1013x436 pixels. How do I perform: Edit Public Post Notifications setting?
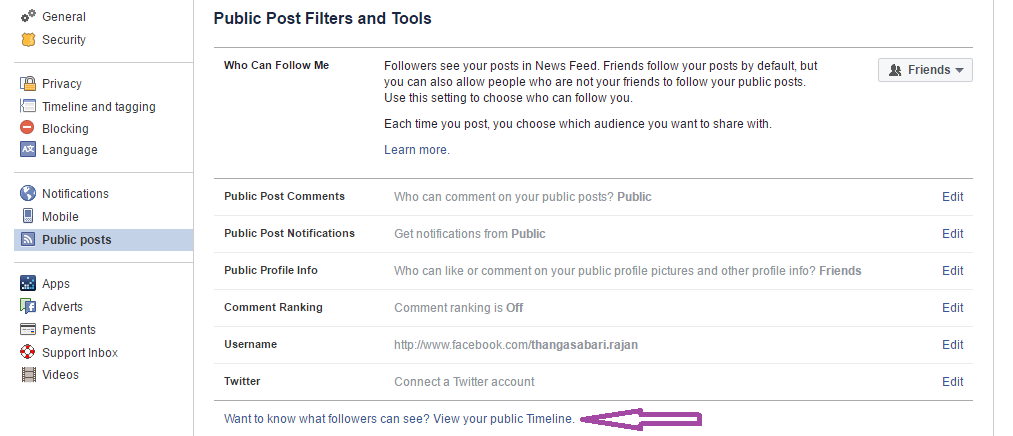click(952, 234)
